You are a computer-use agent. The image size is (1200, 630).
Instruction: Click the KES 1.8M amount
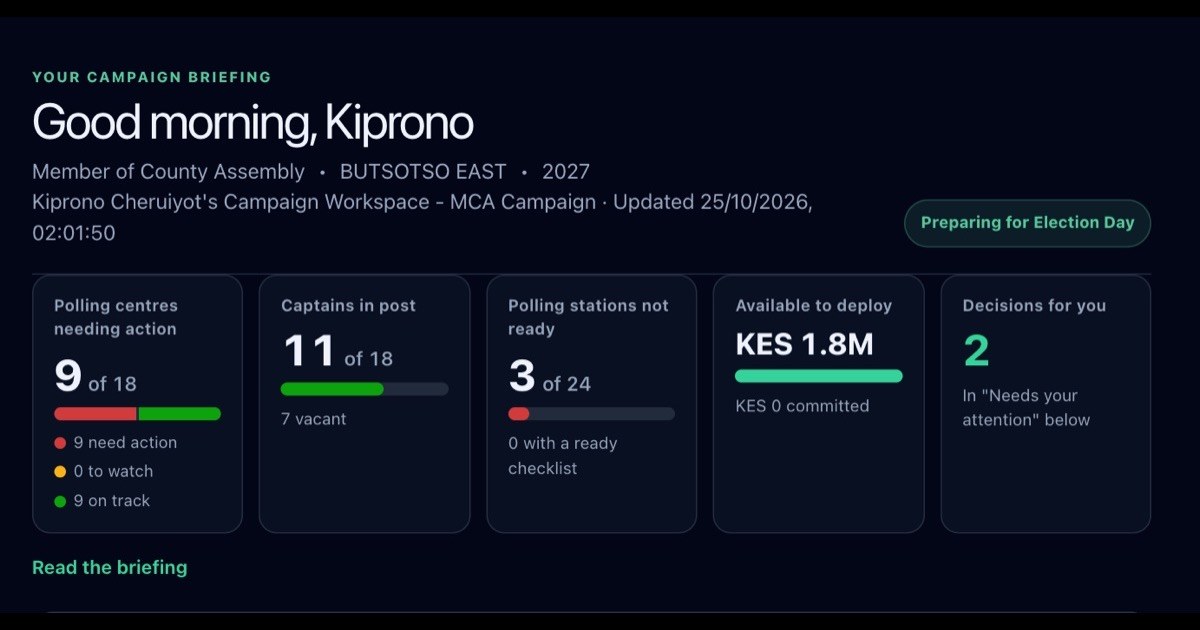click(804, 344)
